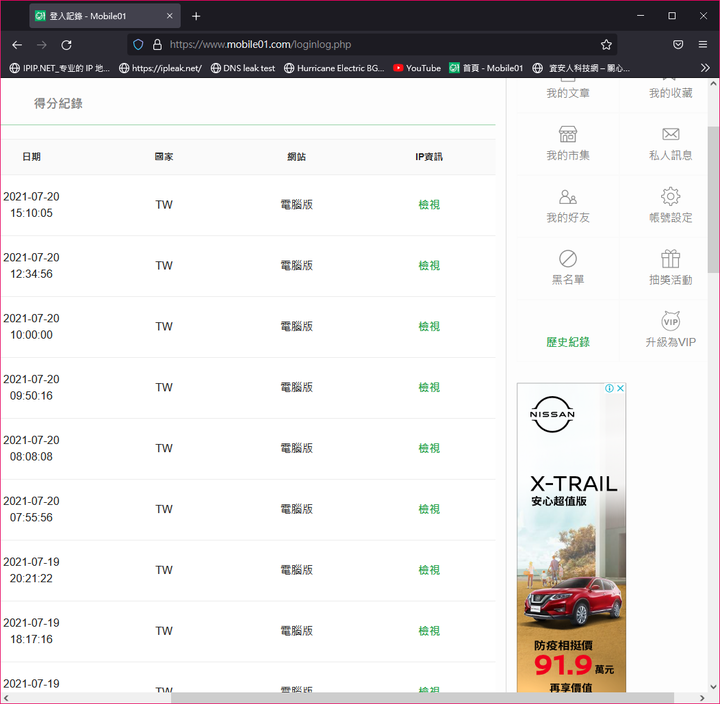View IP info for 2021-07-20 09:50:16 login

[429, 388]
